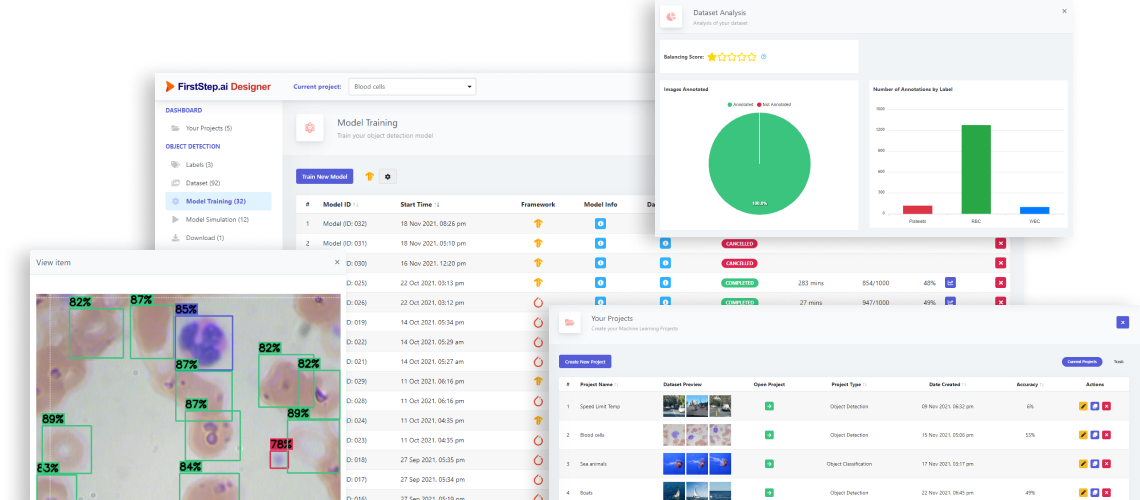Close the View item dialog
This screenshot has height=500, width=1140.
point(337,262)
